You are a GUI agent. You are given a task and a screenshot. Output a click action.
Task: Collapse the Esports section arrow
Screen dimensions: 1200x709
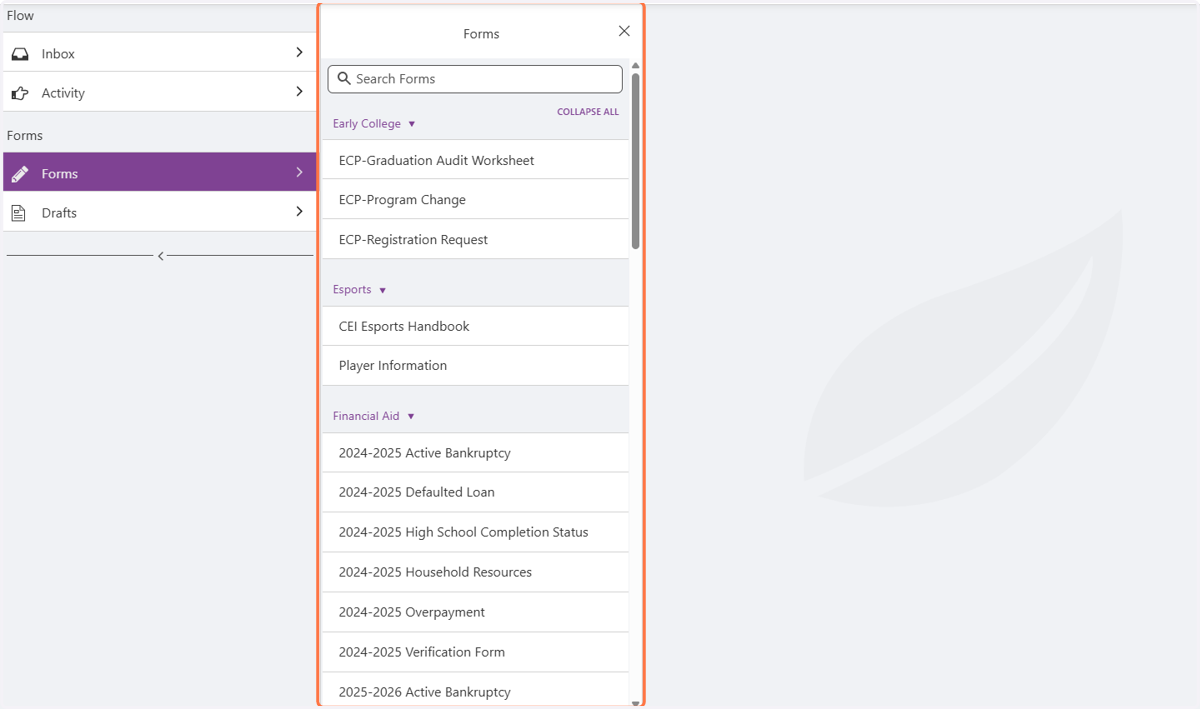pos(383,290)
